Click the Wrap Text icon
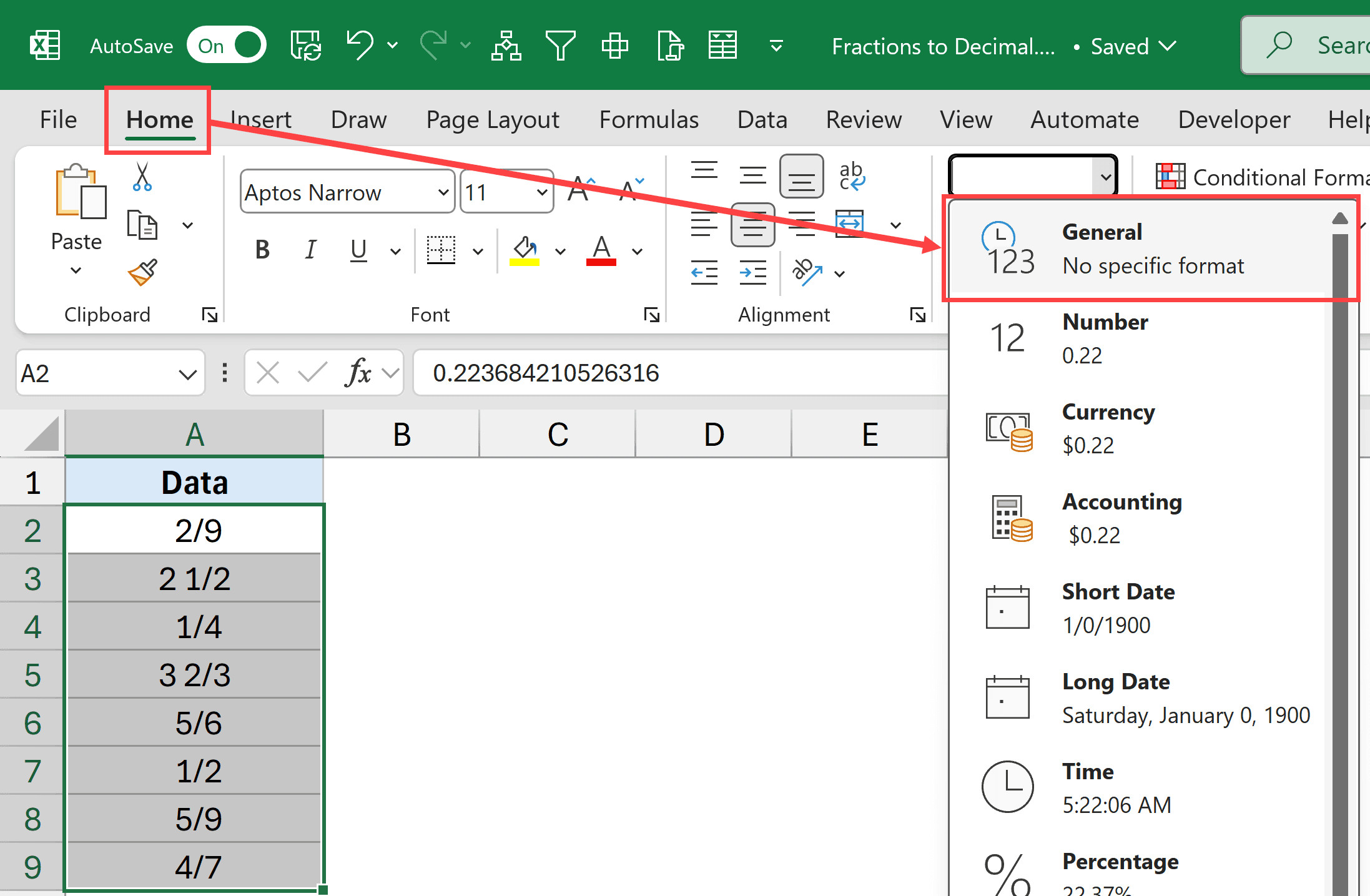The width and height of the screenshot is (1370, 896). tap(851, 176)
